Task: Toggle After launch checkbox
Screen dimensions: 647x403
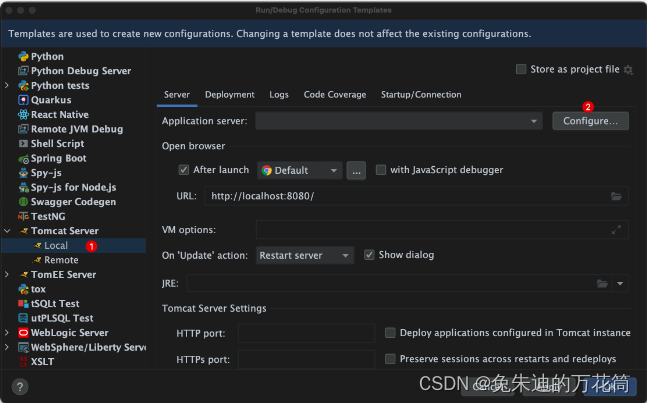Action: (184, 170)
